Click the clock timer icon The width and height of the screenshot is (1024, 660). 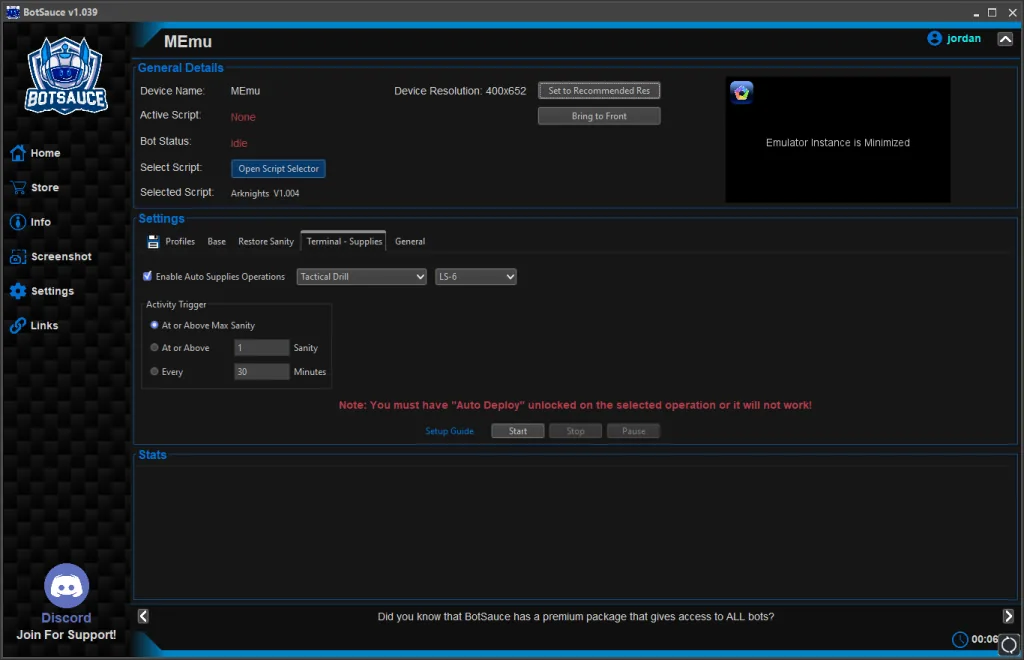(959, 640)
